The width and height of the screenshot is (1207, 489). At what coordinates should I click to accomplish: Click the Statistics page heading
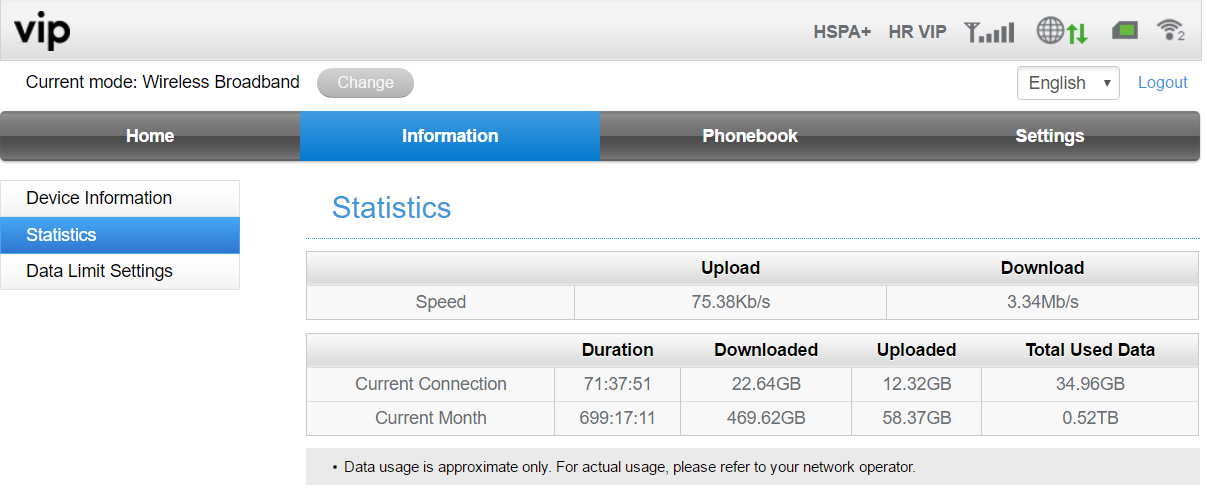[x=391, y=208]
